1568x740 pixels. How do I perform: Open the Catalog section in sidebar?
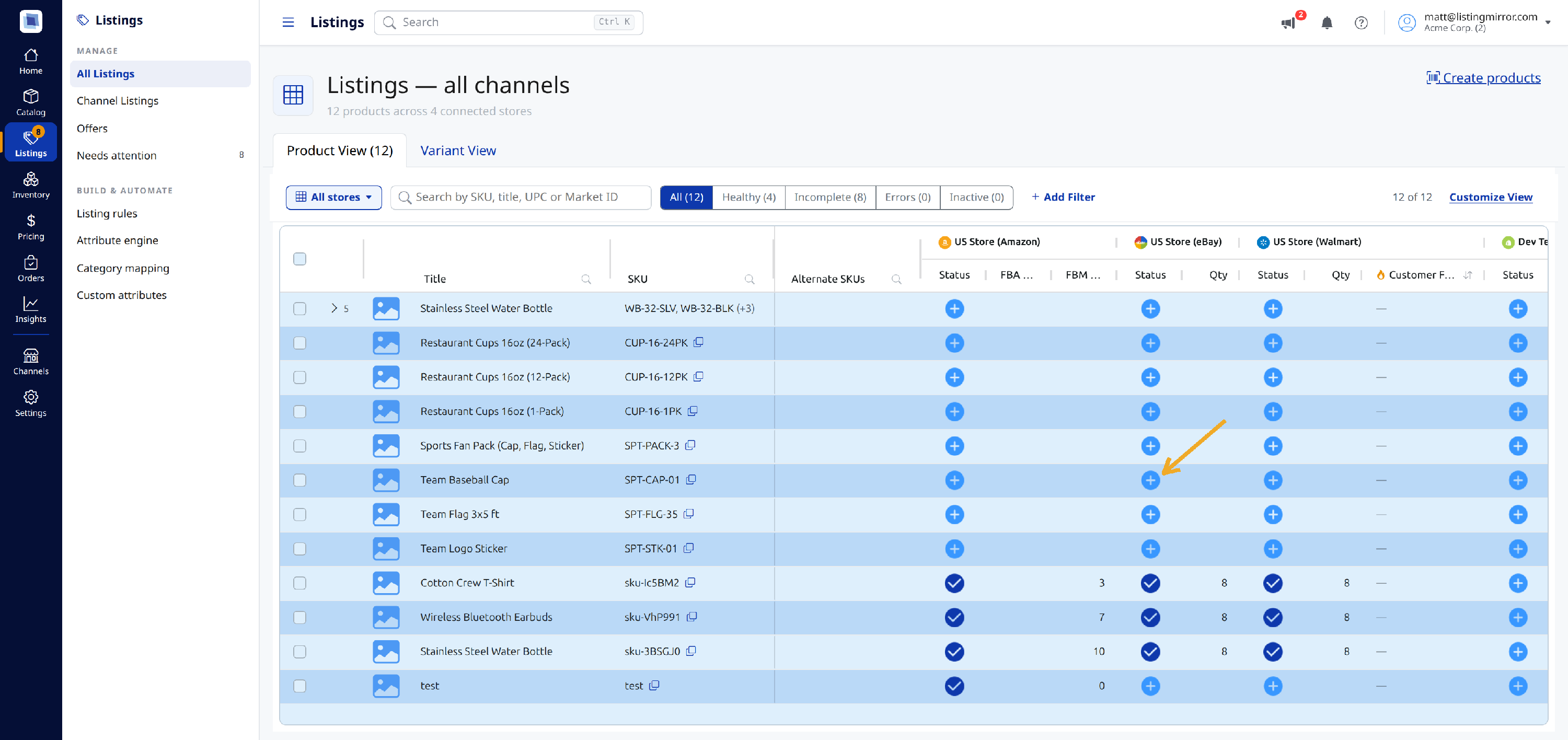30,102
